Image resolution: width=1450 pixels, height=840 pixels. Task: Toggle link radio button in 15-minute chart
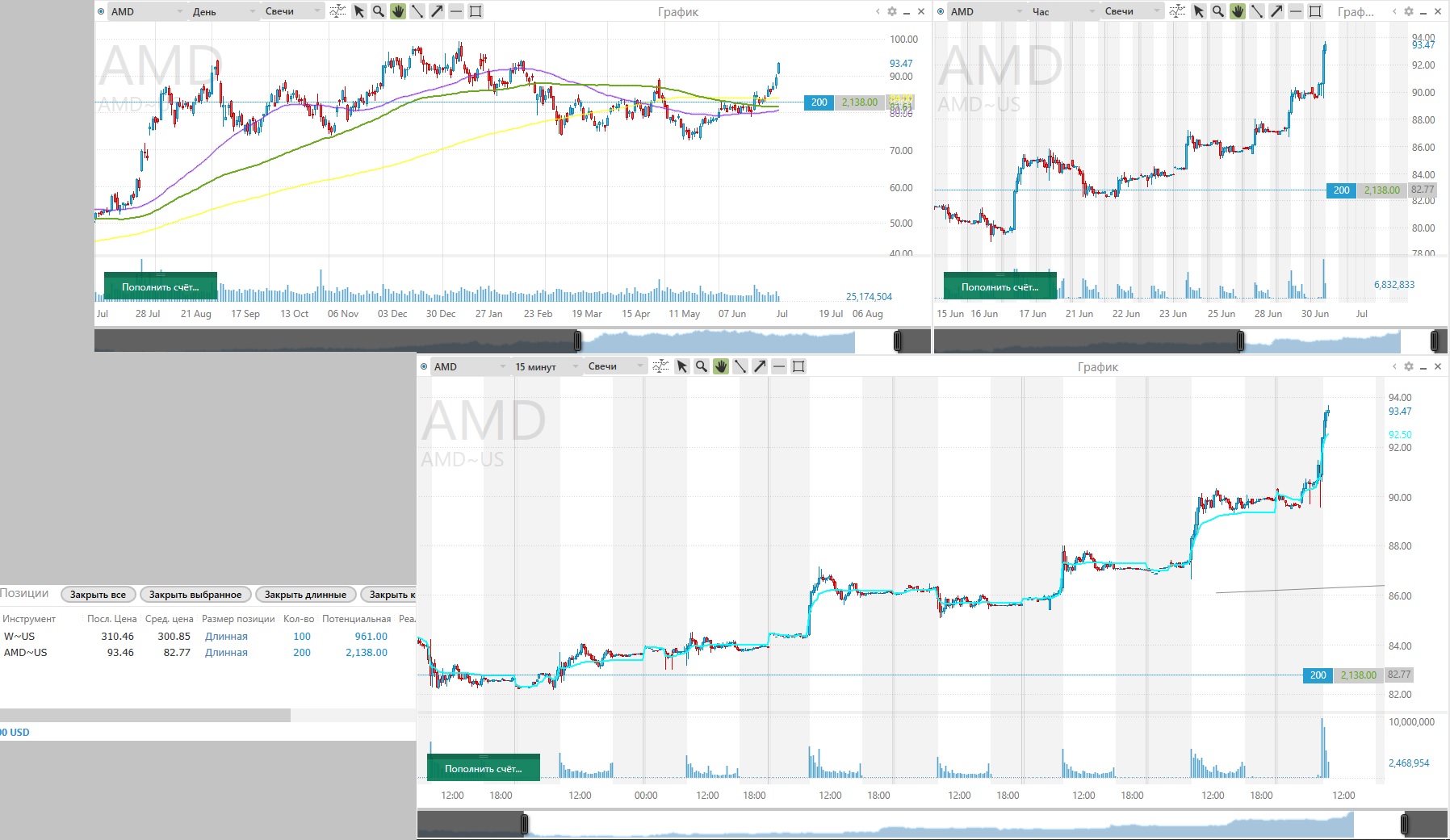point(424,366)
